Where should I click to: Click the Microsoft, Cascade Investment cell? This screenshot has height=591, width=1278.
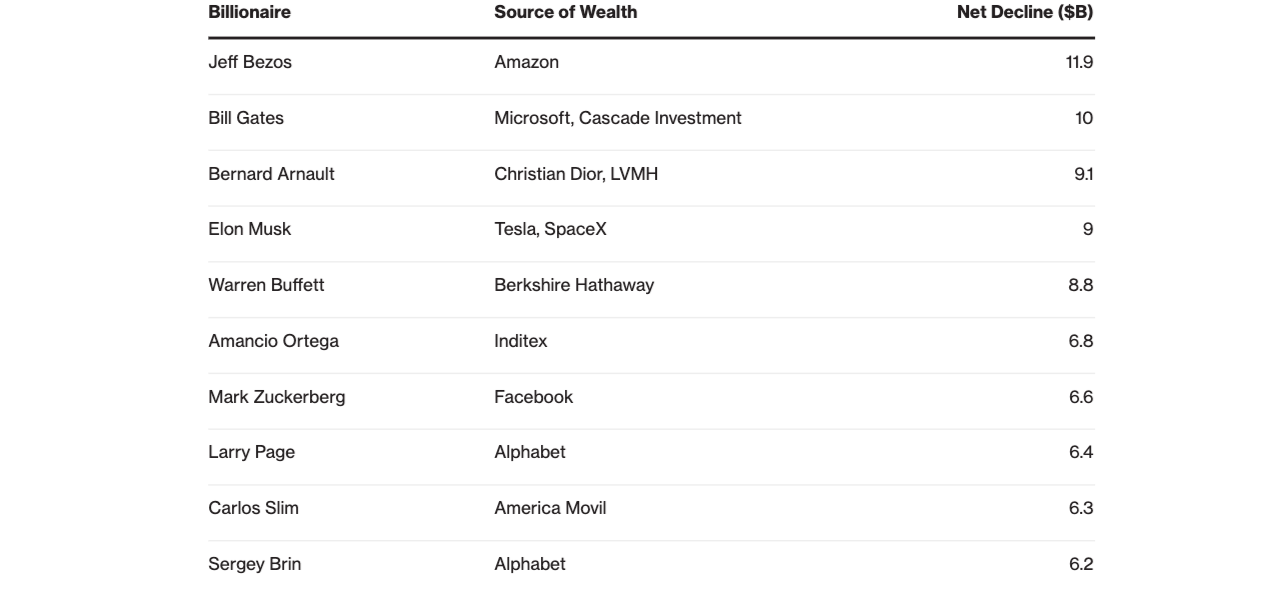click(618, 118)
